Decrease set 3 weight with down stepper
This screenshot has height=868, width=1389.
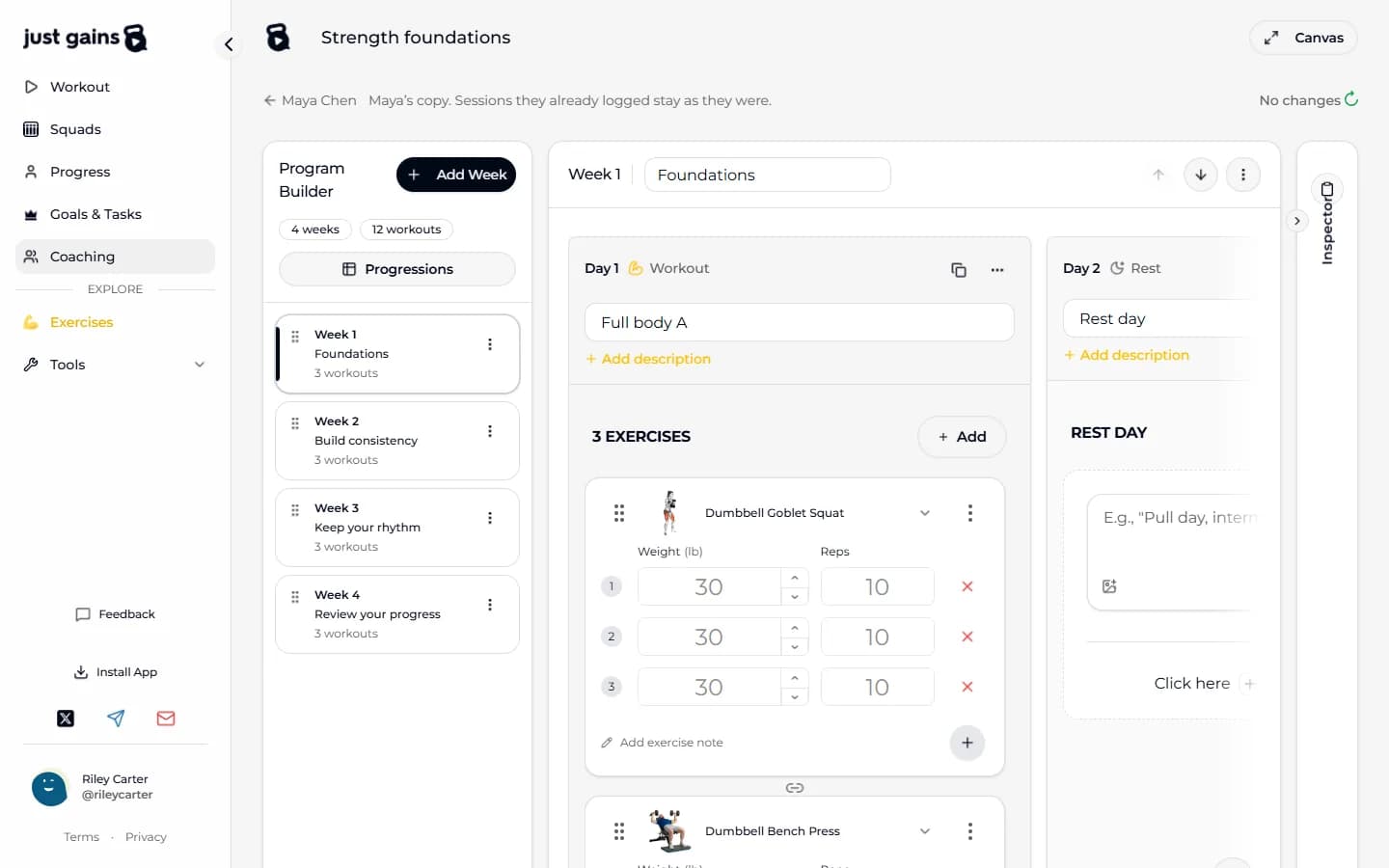pos(795,696)
